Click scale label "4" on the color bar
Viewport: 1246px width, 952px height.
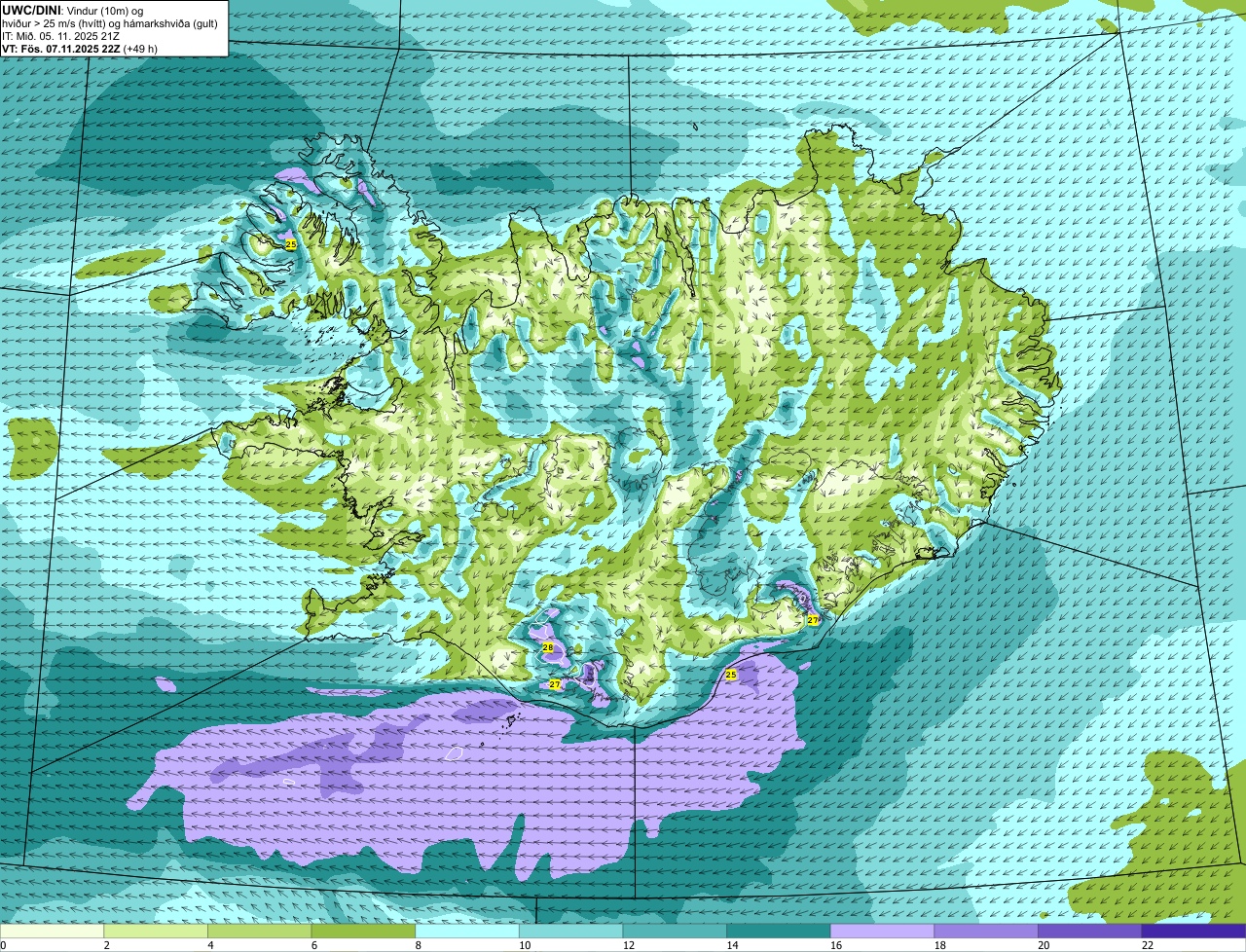[x=210, y=945]
